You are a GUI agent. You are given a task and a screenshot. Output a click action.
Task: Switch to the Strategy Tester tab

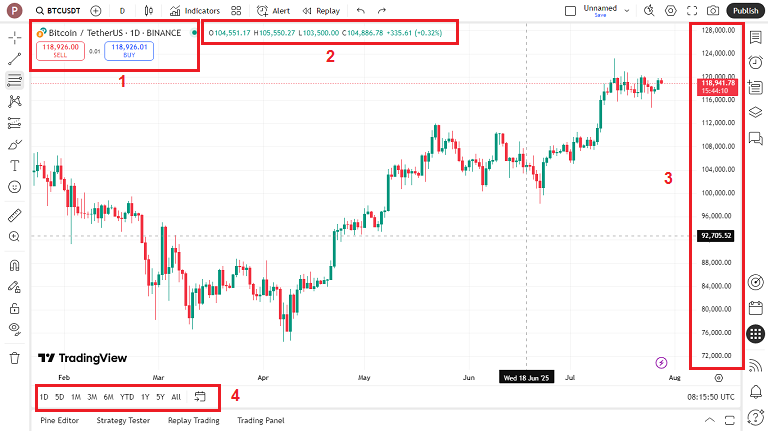pyautogui.click(x=123, y=420)
